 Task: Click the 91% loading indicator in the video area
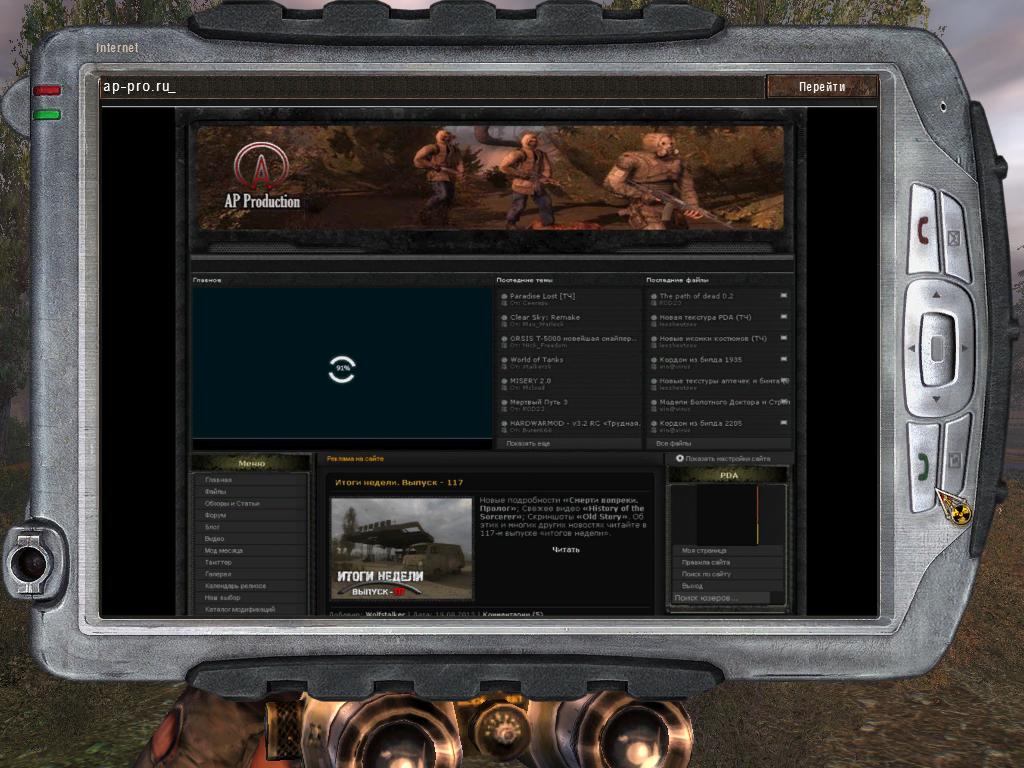pos(342,369)
